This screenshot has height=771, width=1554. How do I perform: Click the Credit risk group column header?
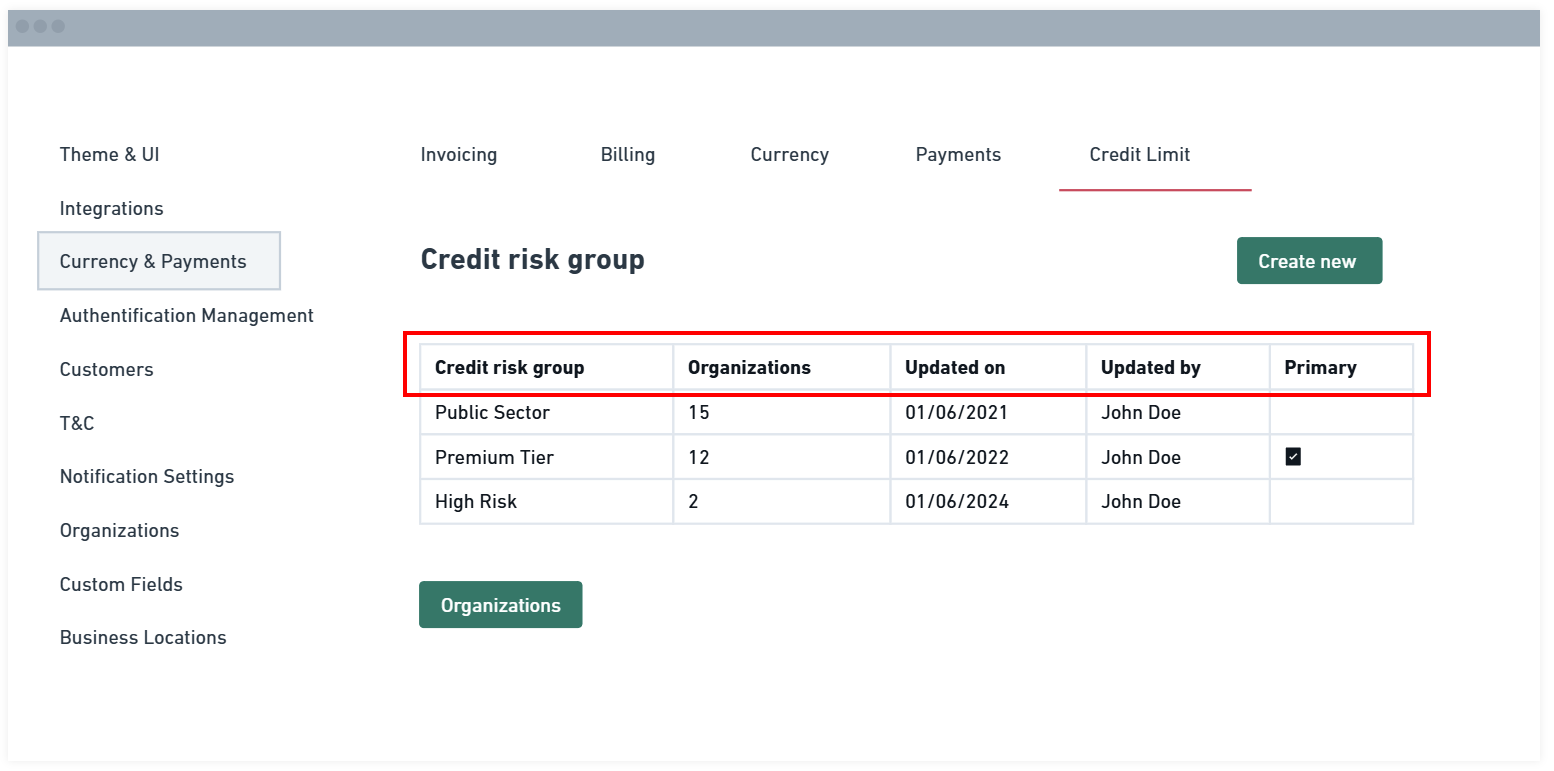546,367
